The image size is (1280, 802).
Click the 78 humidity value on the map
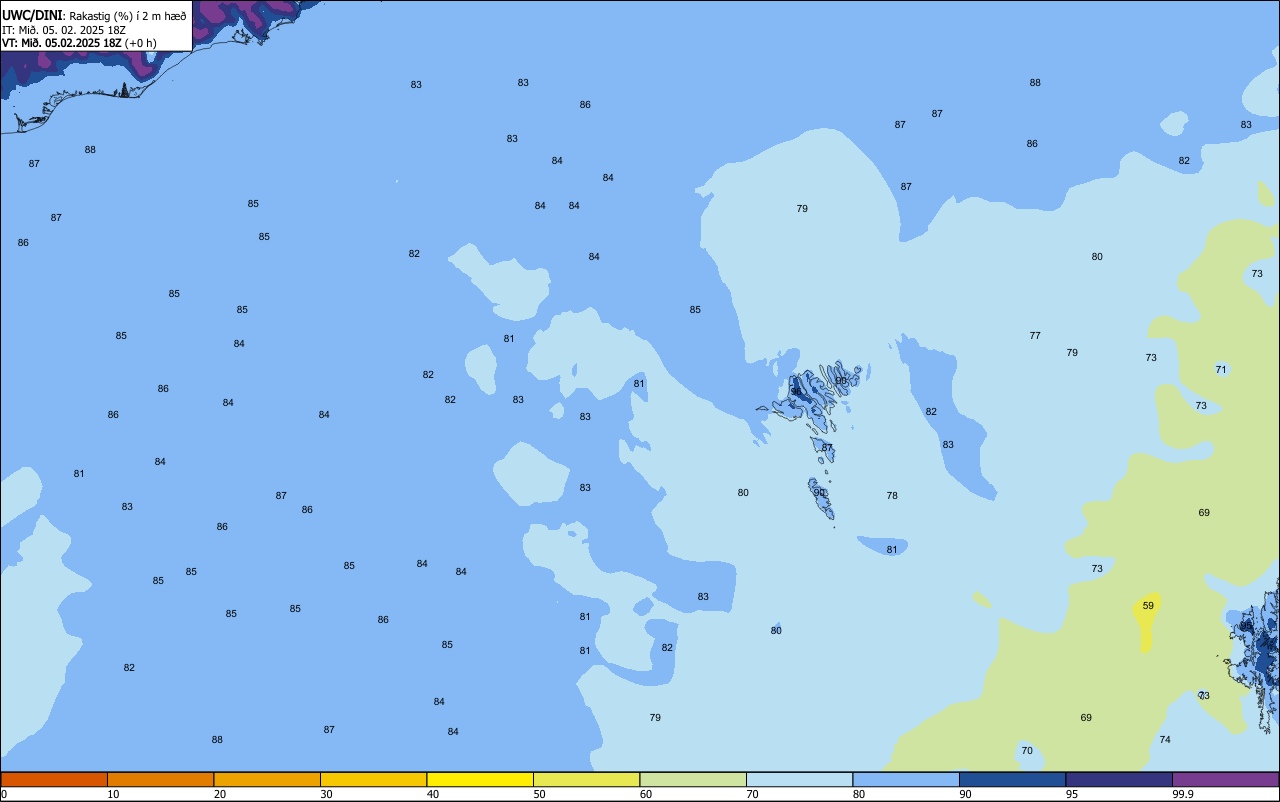coord(892,496)
